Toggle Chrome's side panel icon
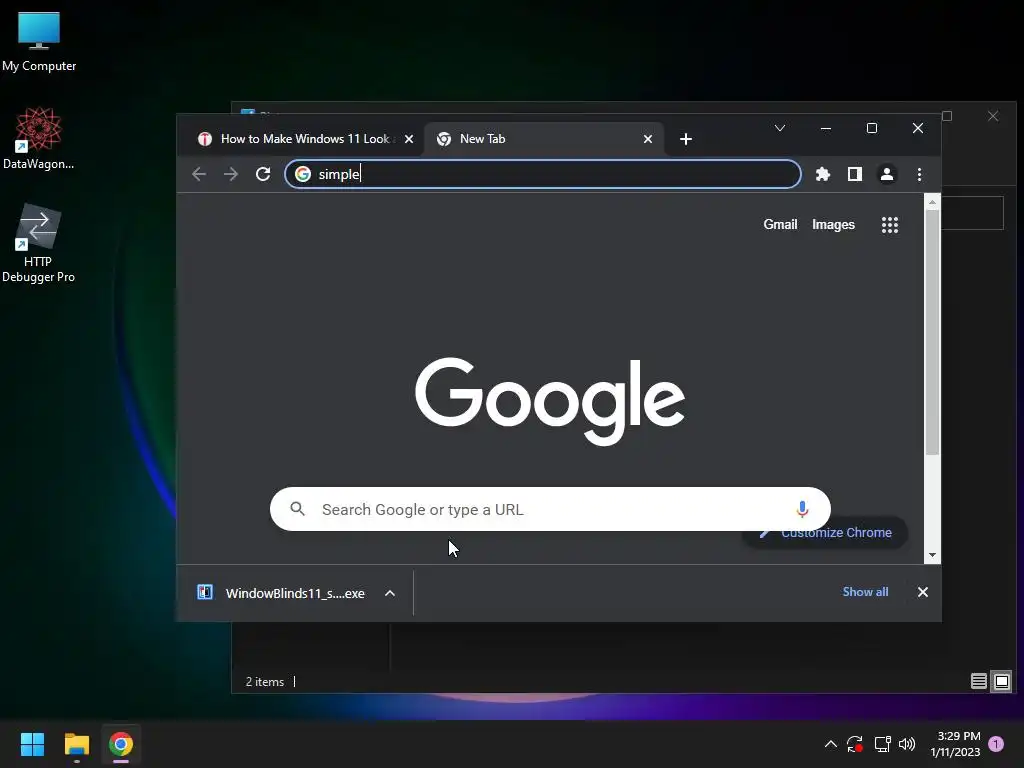 tap(855, 174)
